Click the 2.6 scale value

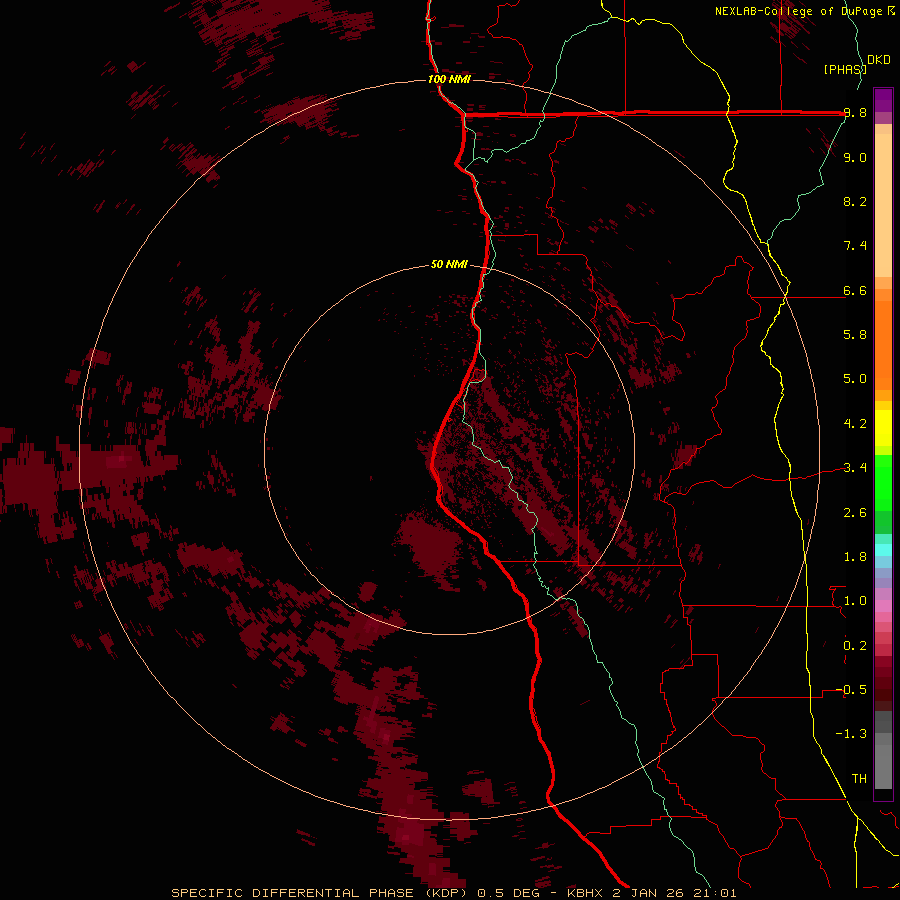click(855, 513)
